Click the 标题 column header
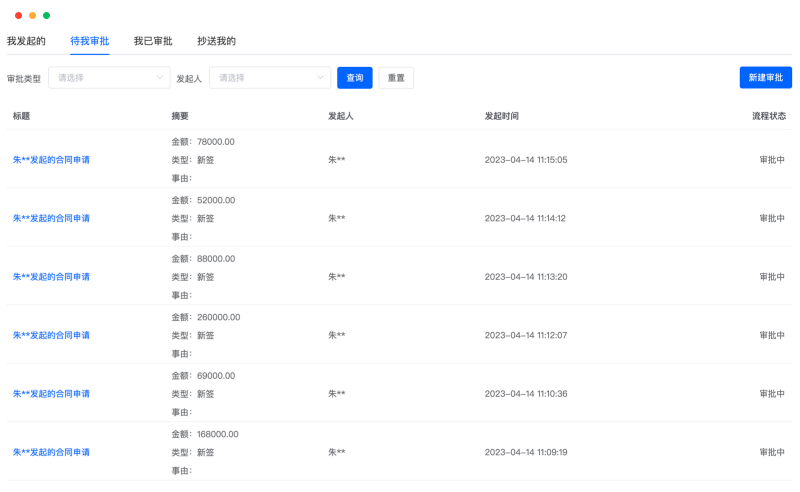This screenshot has width=800, height=492. pos(21,116)
